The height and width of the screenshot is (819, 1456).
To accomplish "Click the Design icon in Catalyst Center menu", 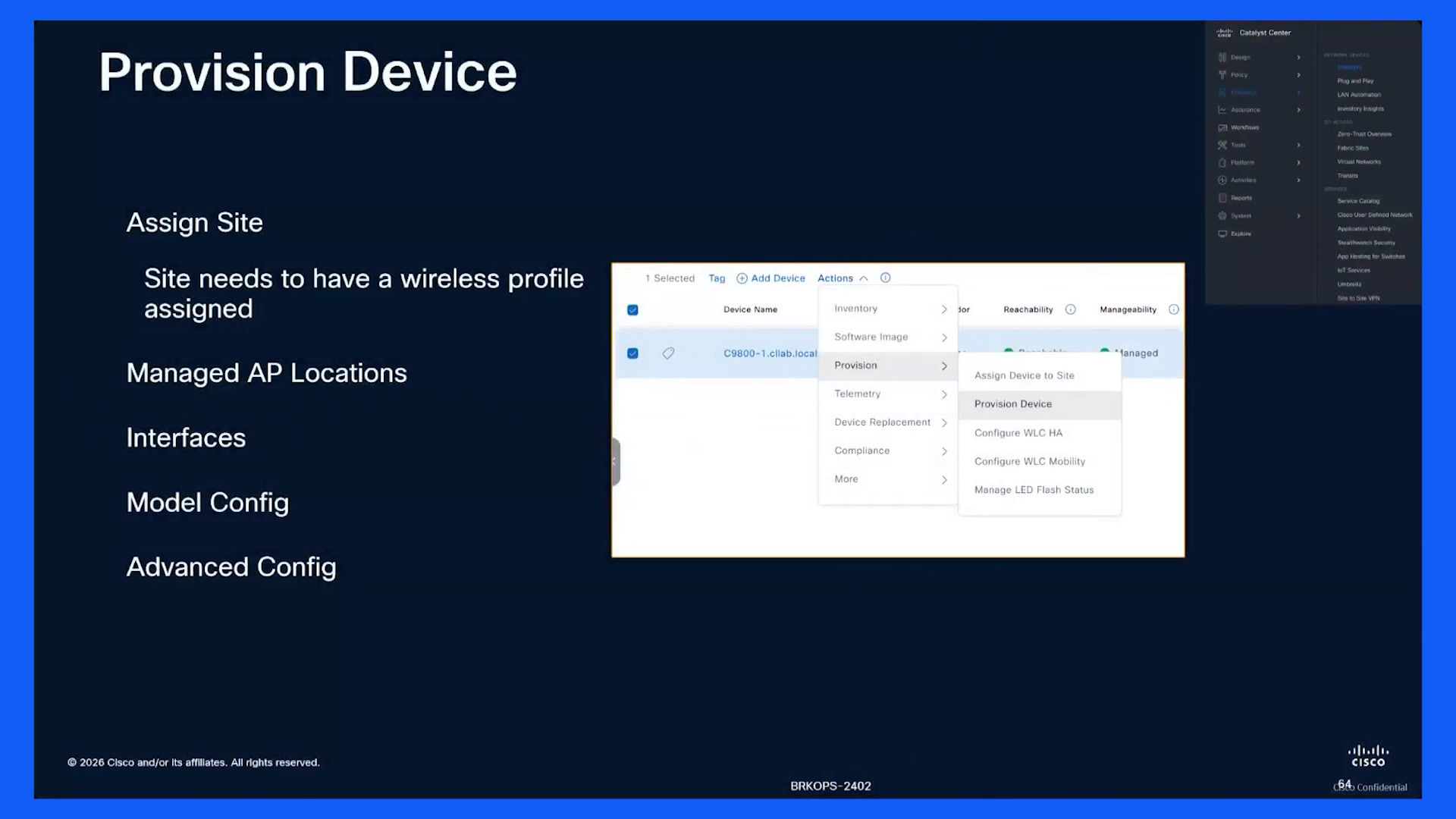I will pos(1222,58).
